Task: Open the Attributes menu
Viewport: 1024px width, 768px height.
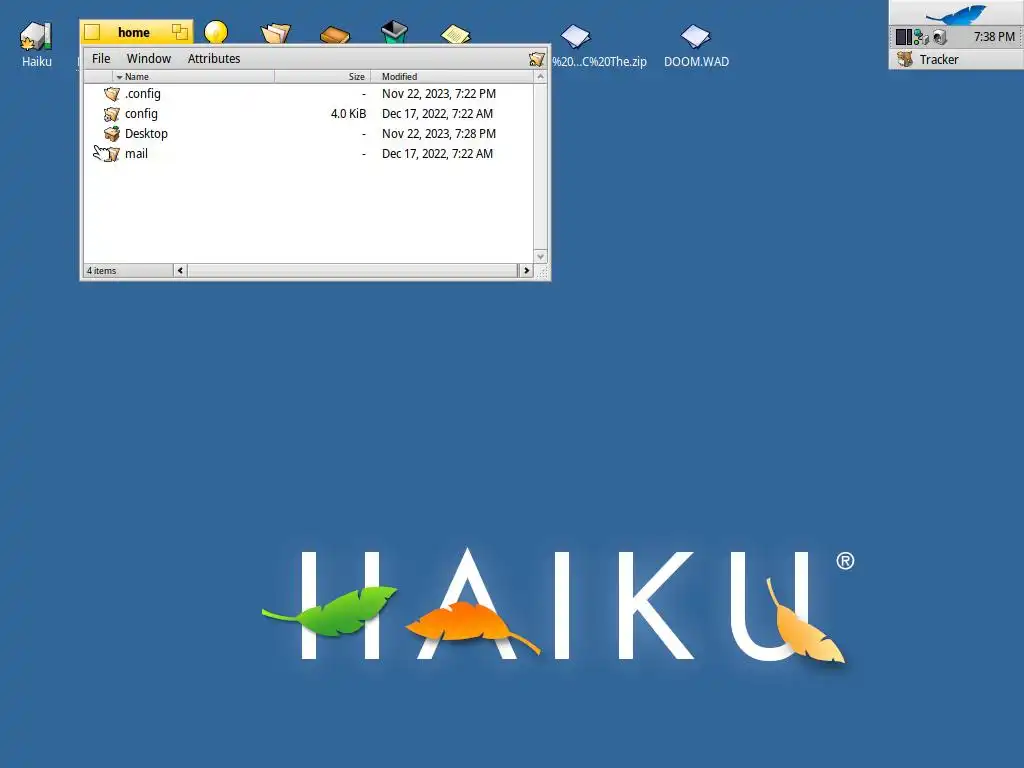Action: [214, 59]
